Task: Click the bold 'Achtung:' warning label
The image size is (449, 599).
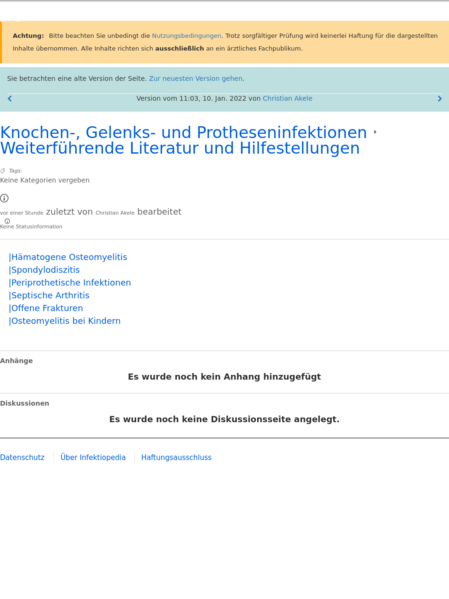Action: tap(28, 36)
